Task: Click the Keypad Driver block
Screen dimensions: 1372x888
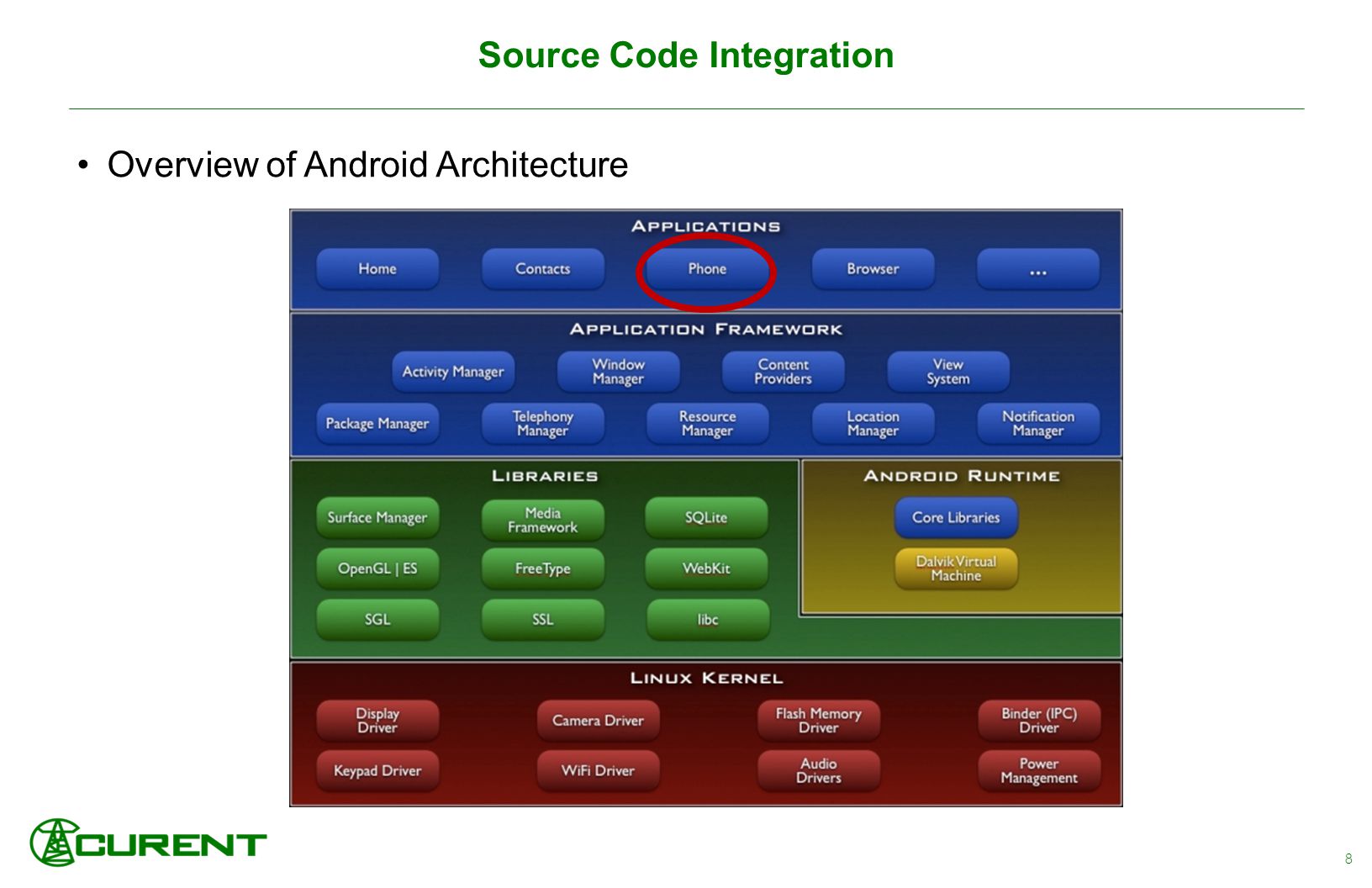Action: tap(377, 771)
